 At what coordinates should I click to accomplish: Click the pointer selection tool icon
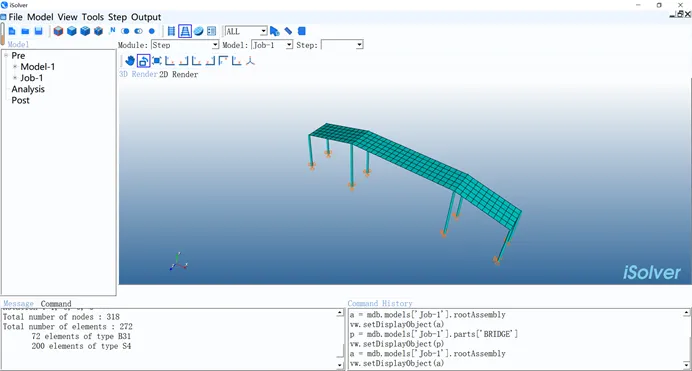[275, 31]
